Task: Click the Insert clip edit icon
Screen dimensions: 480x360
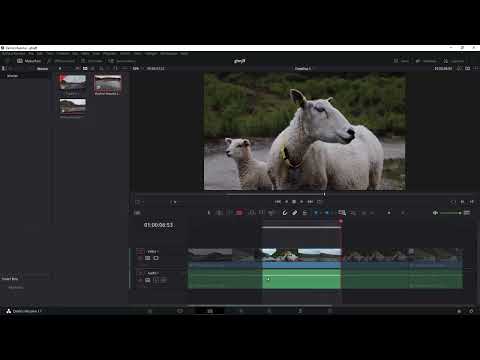Action: [252, 213]
